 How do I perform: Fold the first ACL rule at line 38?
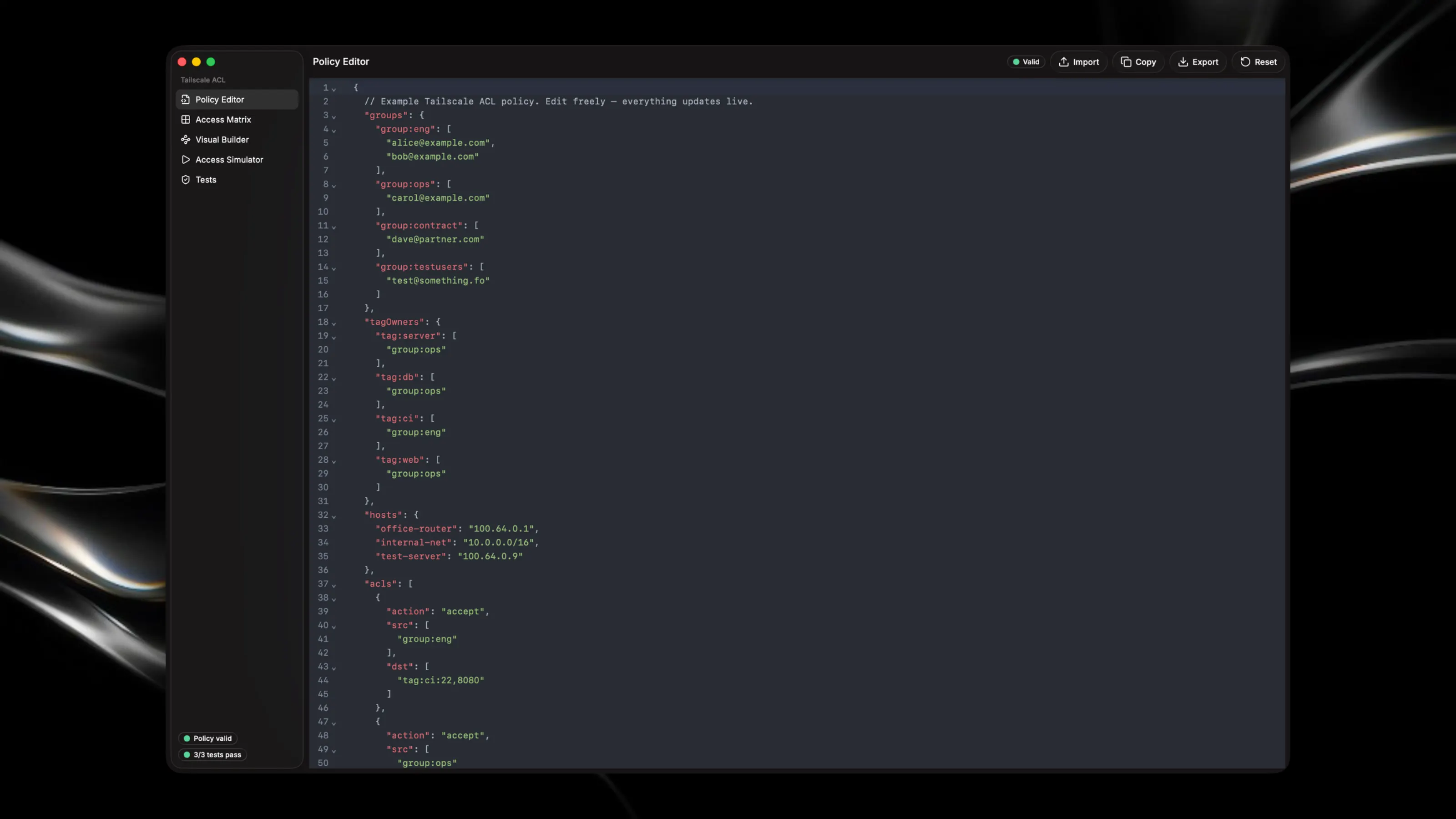pyautogui.click(x=334, y=599)
